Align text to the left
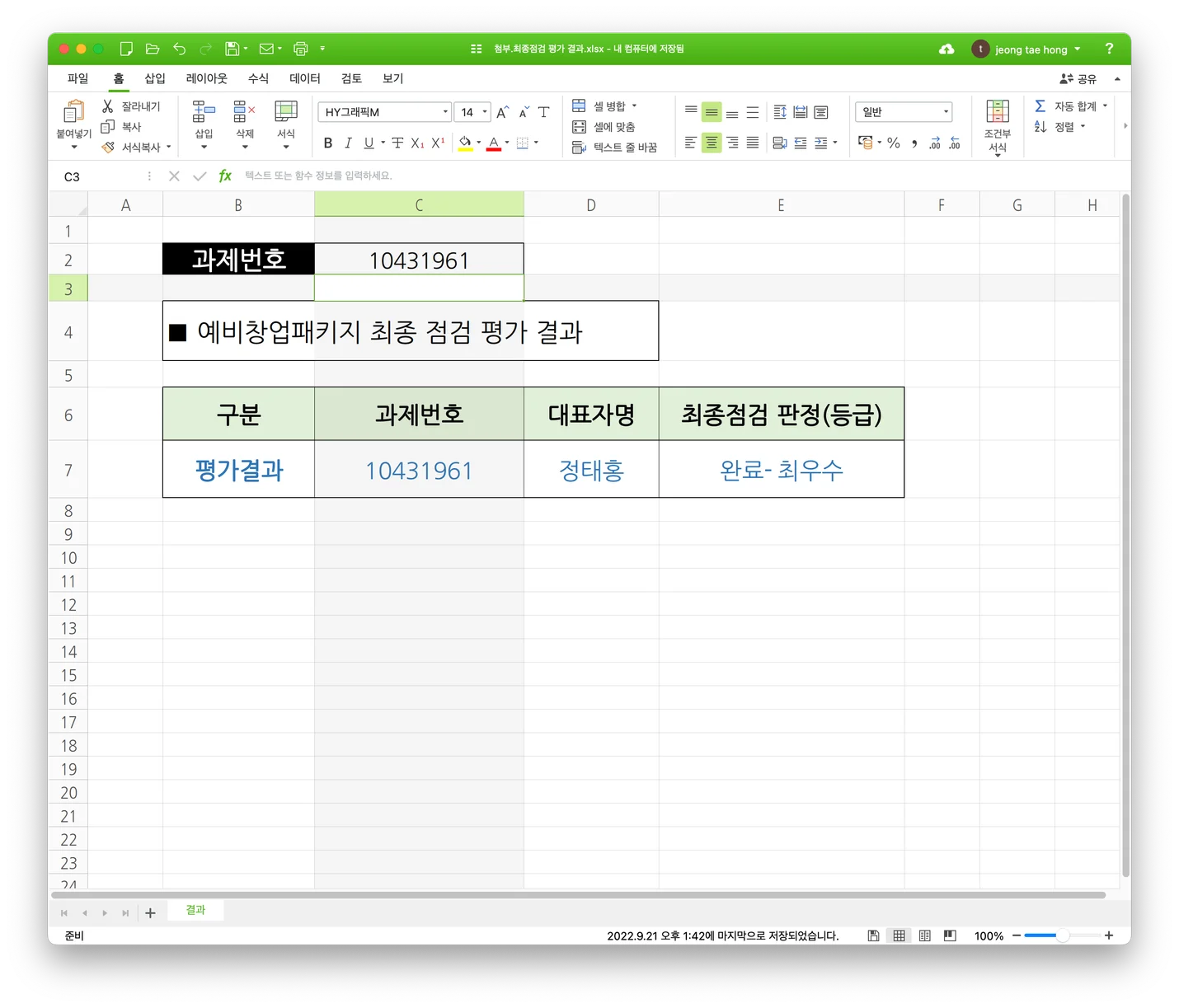This screenshot has width=1179, height=1008. tap(691, 143)
